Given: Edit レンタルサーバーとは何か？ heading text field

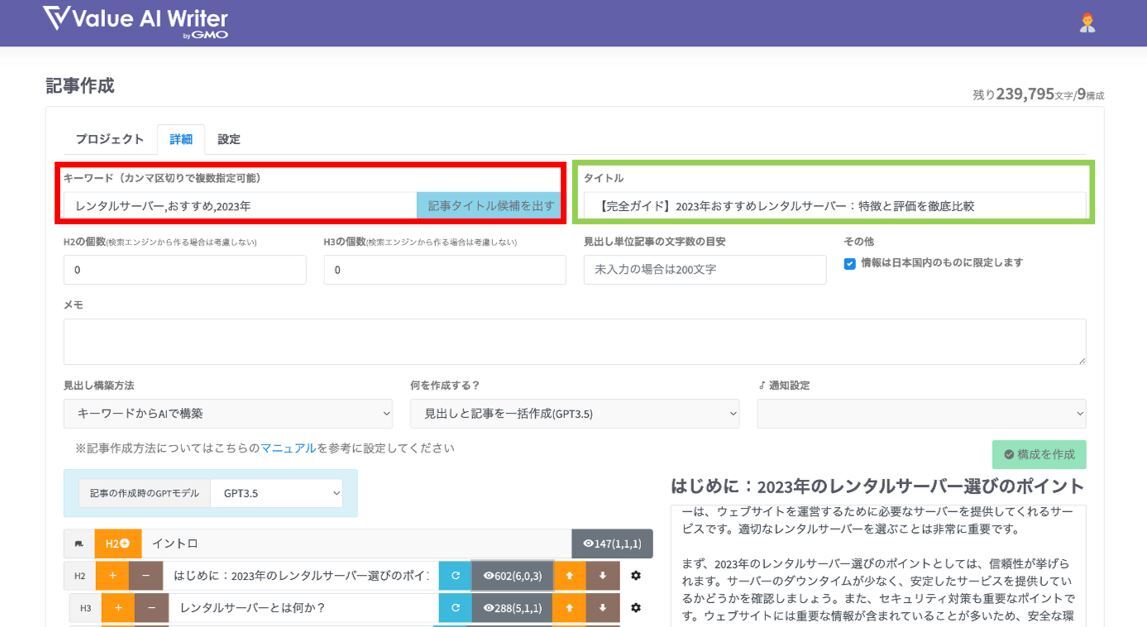Looking at the screenshot, I should (304, 608).
